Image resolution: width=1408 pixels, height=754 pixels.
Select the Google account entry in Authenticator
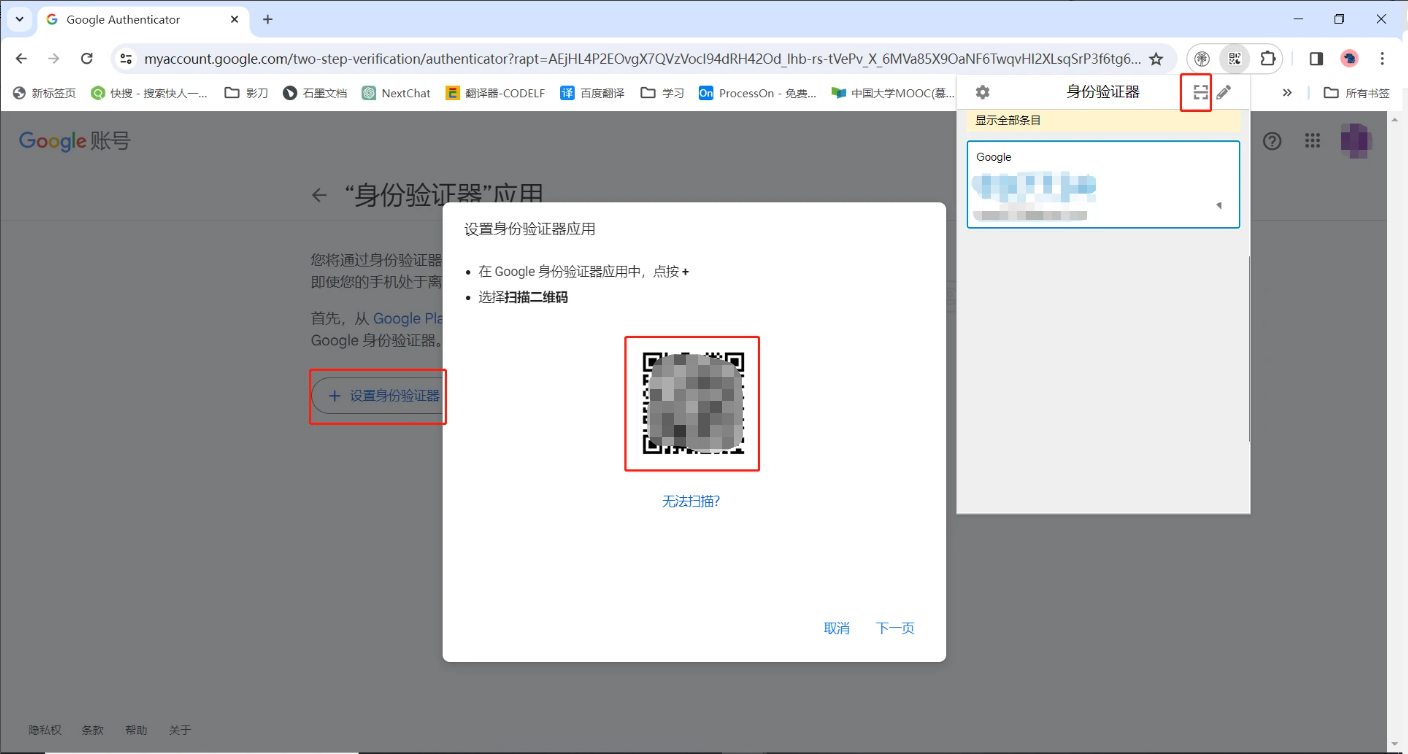pos(1102,184)
